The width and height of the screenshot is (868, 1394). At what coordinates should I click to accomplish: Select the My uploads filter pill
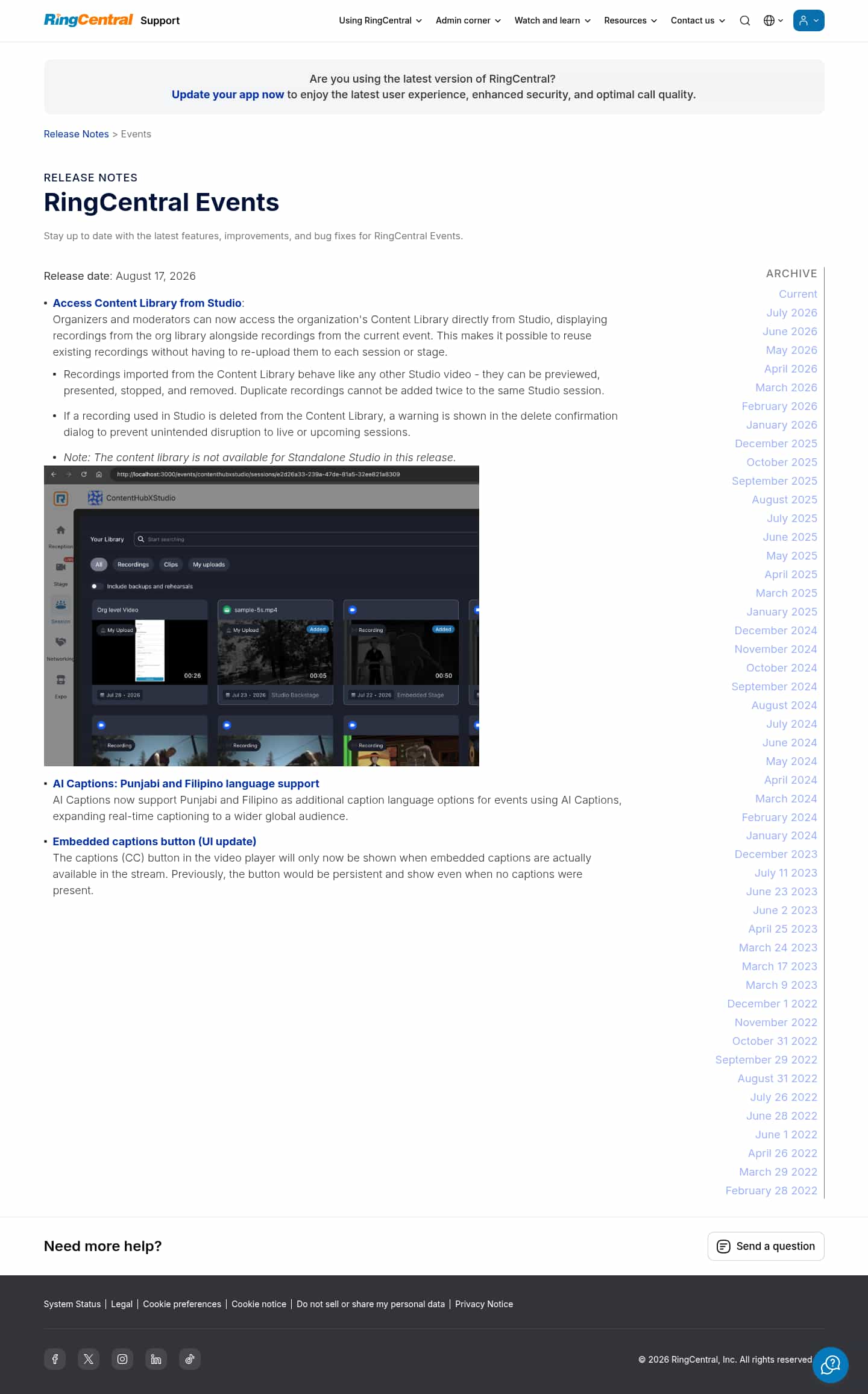tap(209, 565)
